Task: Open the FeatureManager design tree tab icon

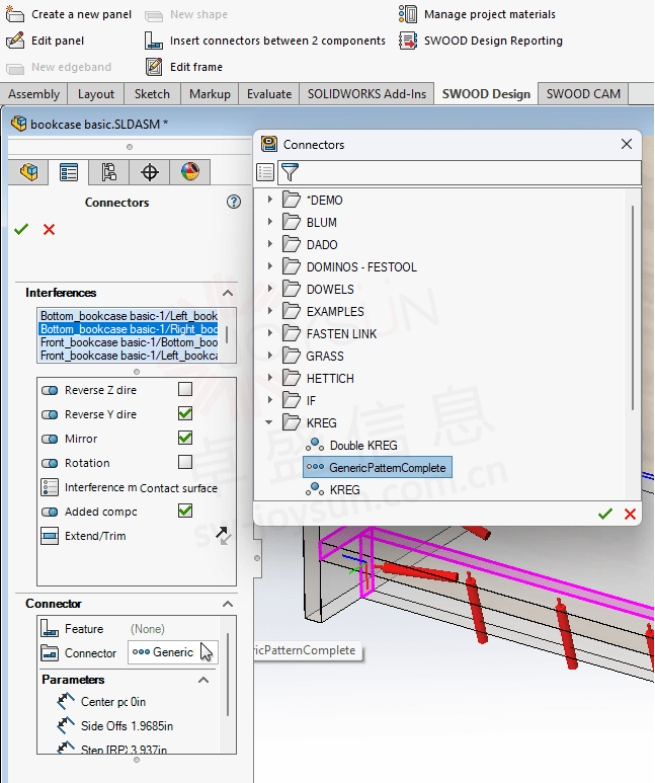Action: (x=29, y=172)
